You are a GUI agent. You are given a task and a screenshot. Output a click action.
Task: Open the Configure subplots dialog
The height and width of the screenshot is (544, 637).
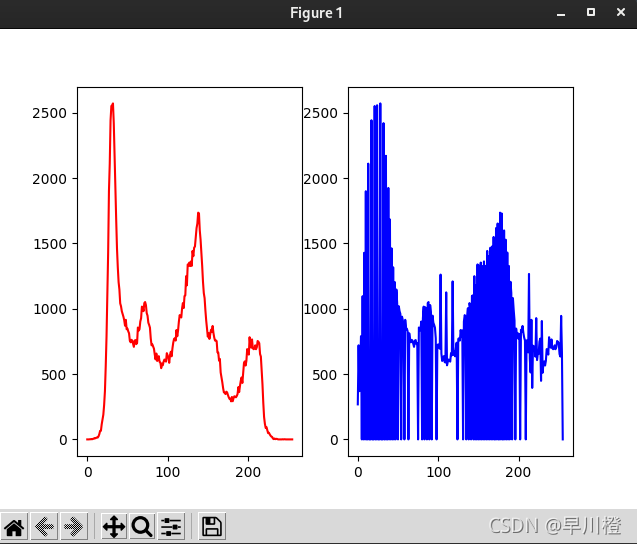(x=171, y=527)
